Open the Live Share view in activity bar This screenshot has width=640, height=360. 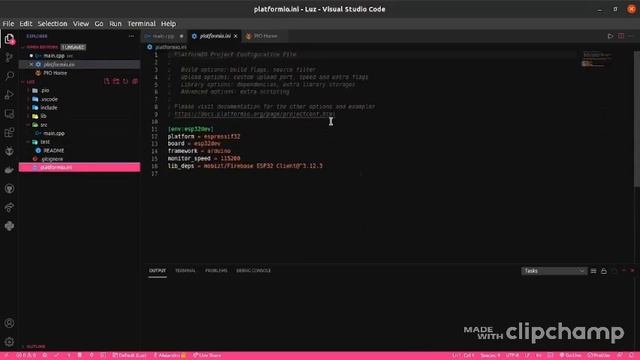pyautogui.click(x=9, y=207)
